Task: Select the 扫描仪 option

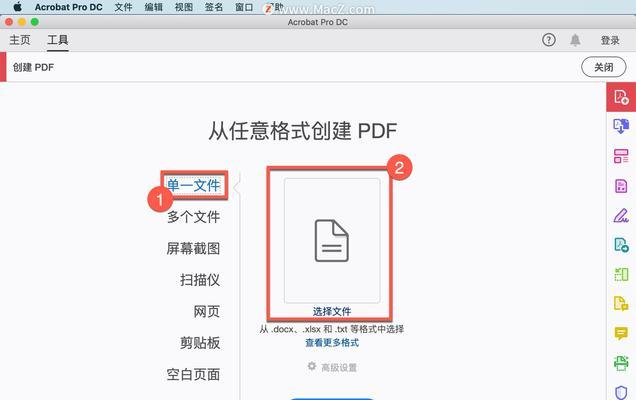Action: [x=200, y=280]
